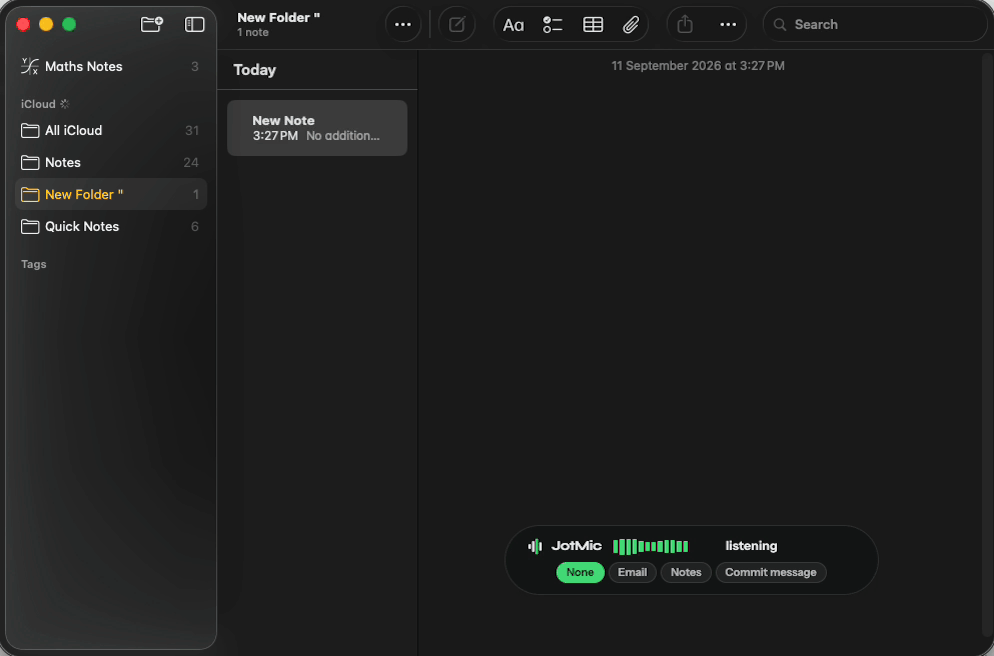The image size is (994, 656).
Task: Click the All iCloud folder icon
Action: pos(30,131)
